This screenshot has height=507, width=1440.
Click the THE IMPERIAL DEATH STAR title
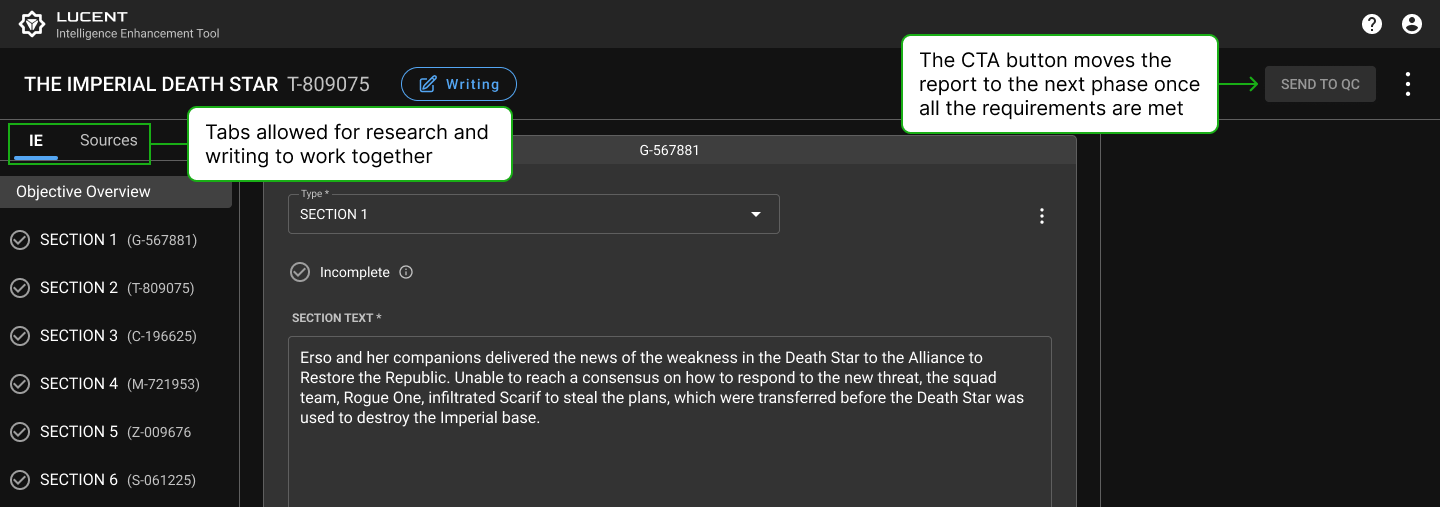(x=151, y=84)
